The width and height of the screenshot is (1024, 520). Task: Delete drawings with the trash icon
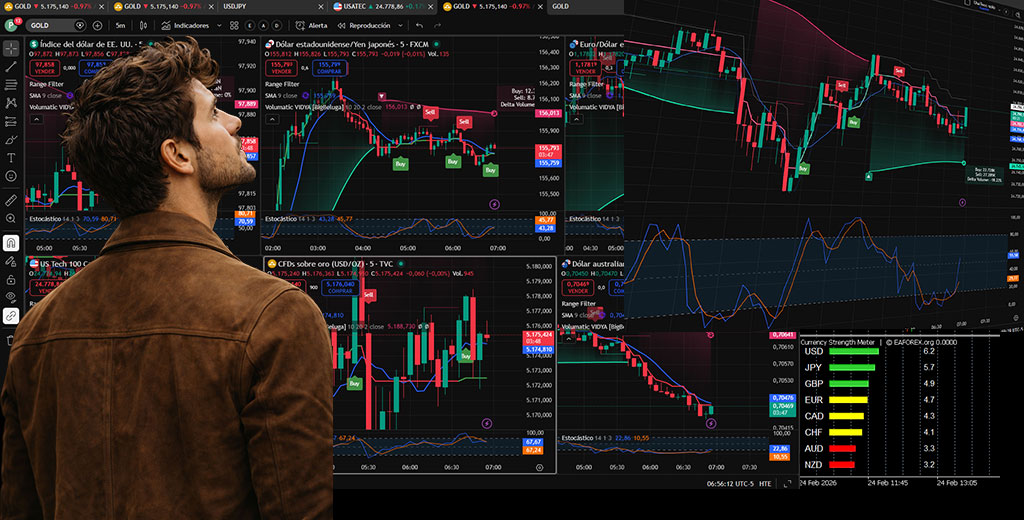coord(11,340)
